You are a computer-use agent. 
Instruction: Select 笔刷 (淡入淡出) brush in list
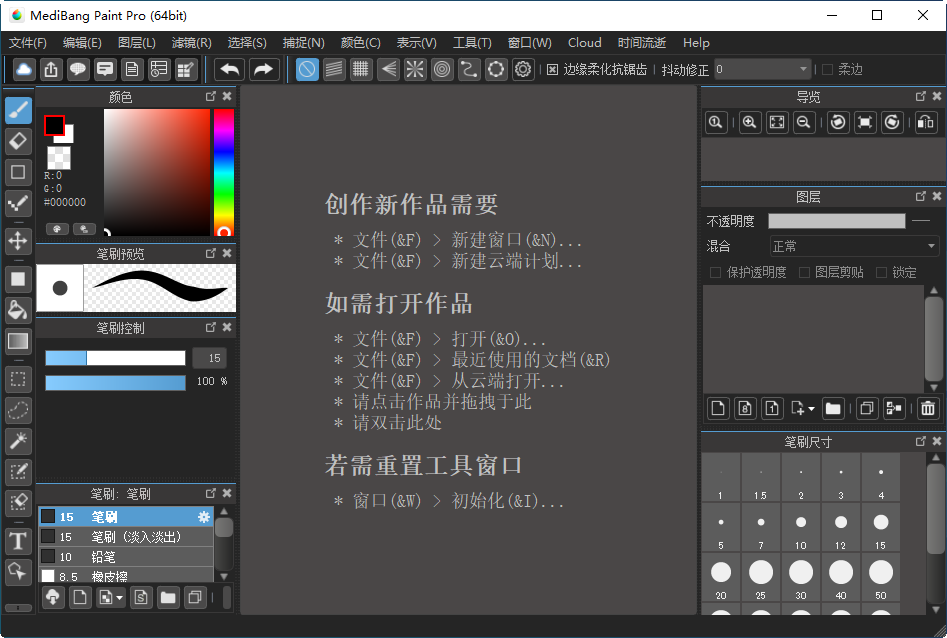tap(126, 536)
